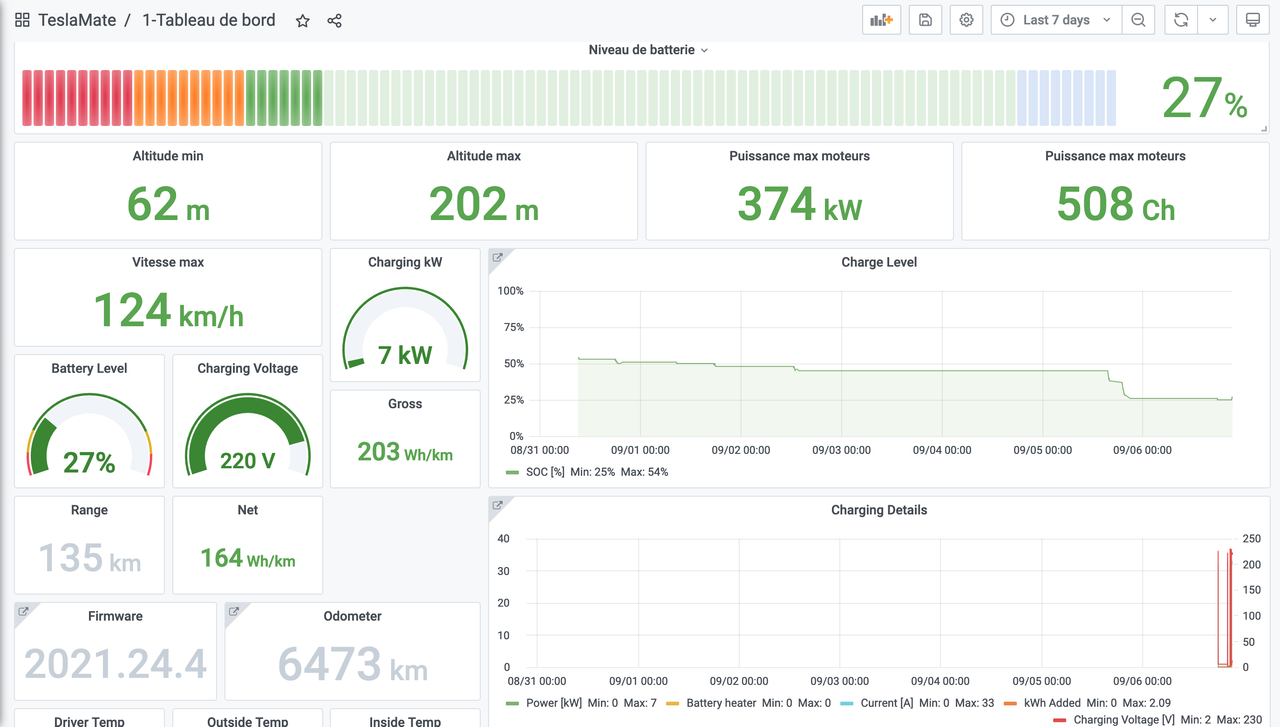1280x727 pixels.
Task: Click the Odometer panel external link icon
Action: point(233,610)
